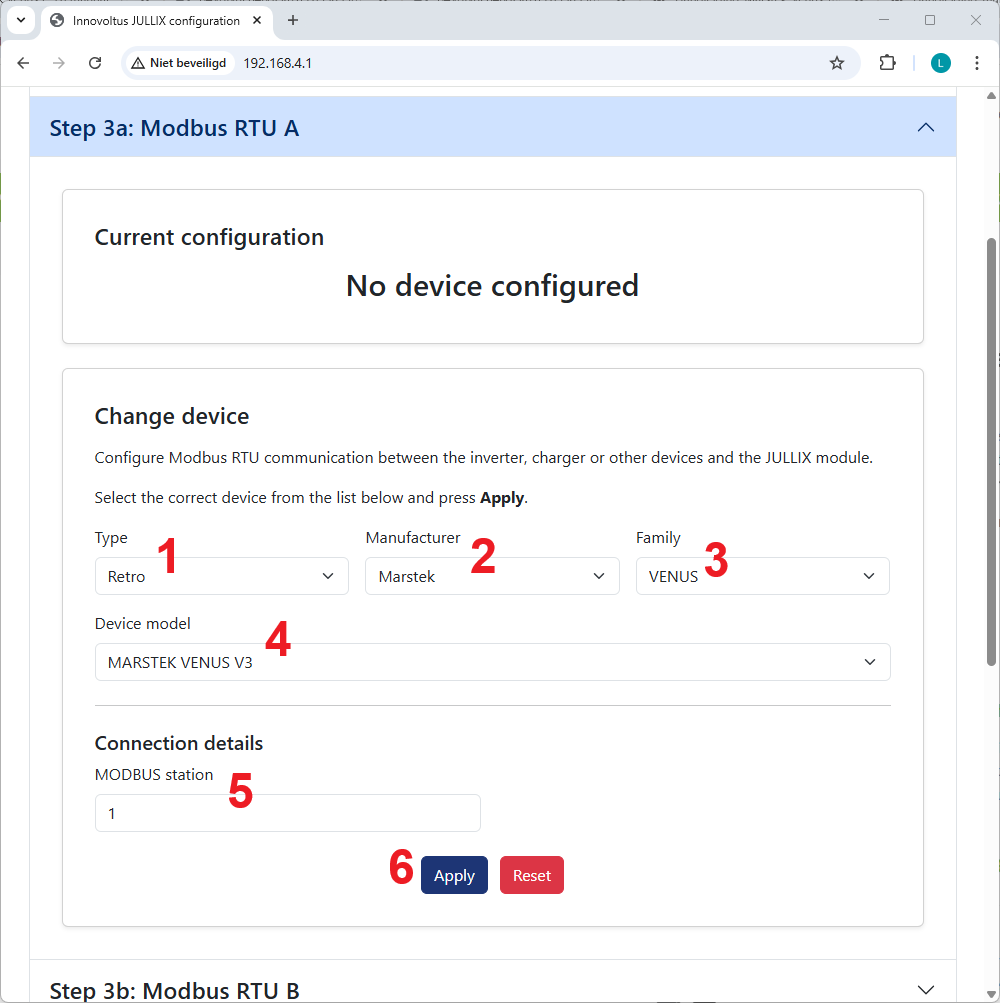Open Chrome three-dot menu

977,63
